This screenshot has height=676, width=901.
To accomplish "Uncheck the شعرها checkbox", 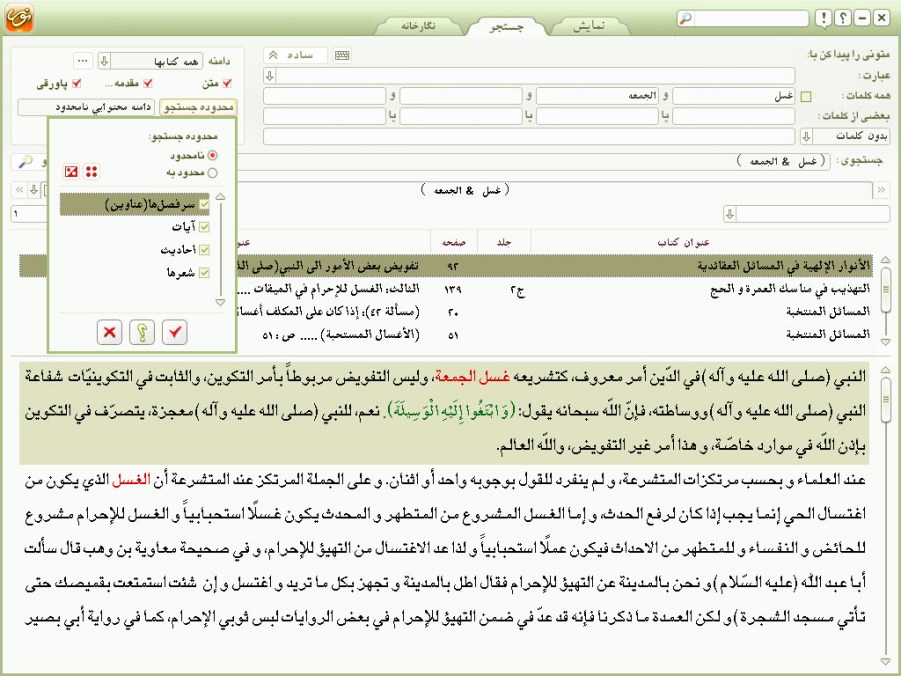I will coord(204,273).
